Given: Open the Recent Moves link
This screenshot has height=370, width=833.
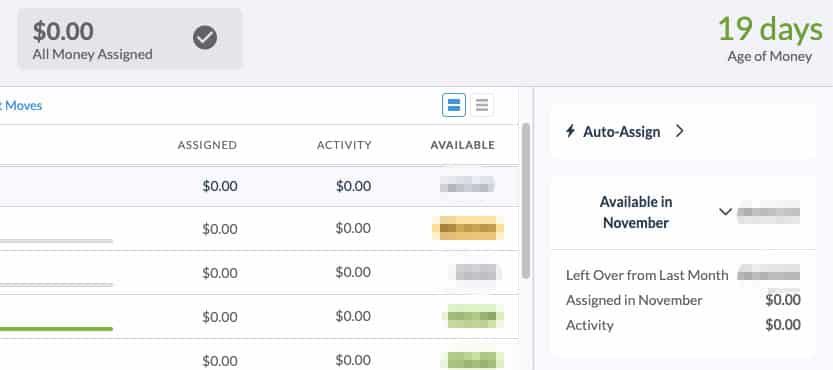Looking at the screenshot, I should tap(20, 105).
